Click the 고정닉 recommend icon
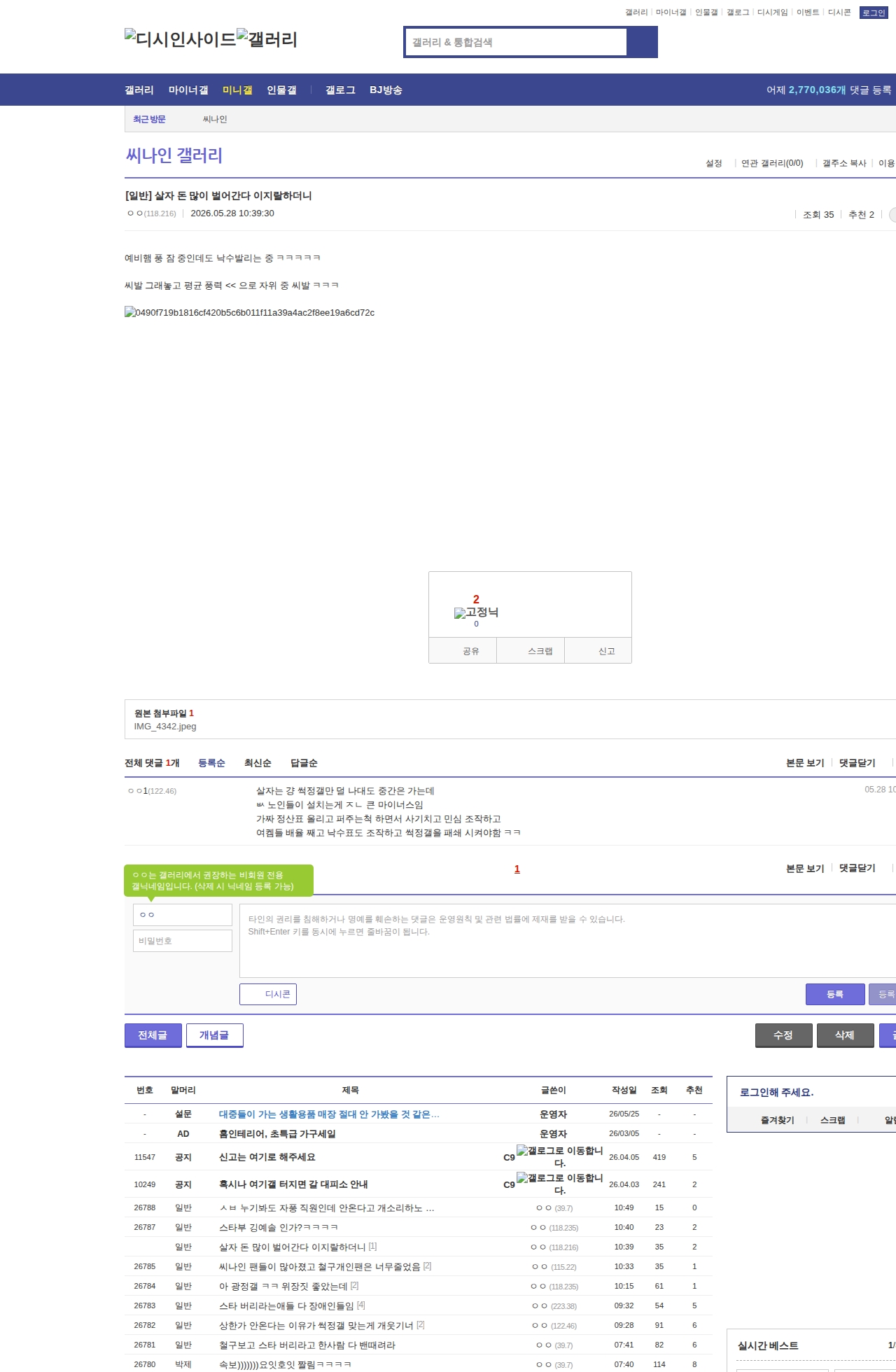896x1372 pixels. click(476, 612)
